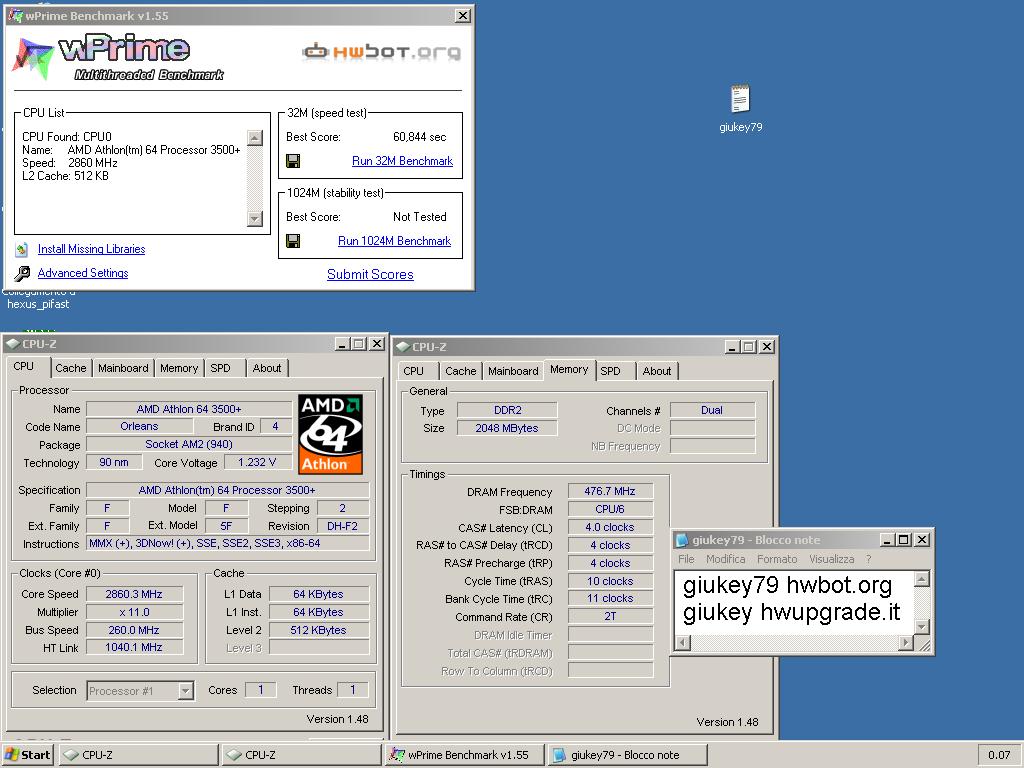The width and height of the screenshot is (1024, 768).
Task: Open the Windows Start button
Action: (x=27, y=754)
